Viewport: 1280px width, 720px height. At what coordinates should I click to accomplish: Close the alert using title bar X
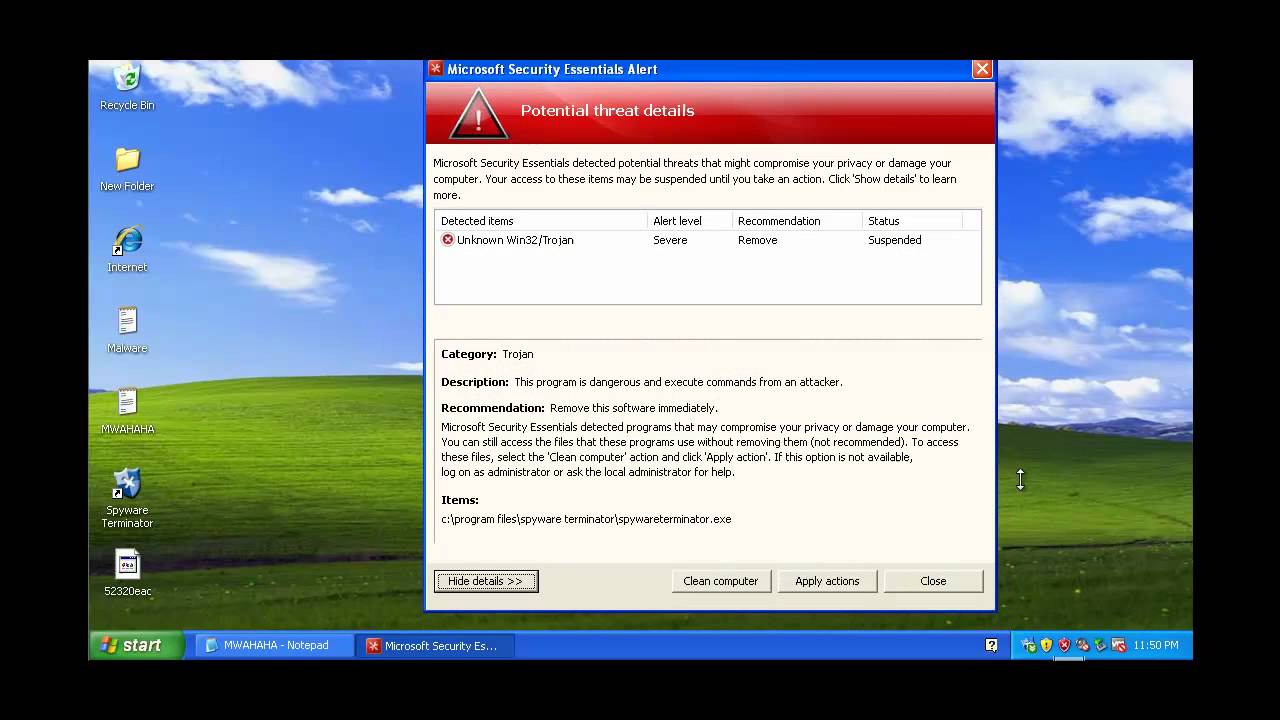tap(982, 69)
